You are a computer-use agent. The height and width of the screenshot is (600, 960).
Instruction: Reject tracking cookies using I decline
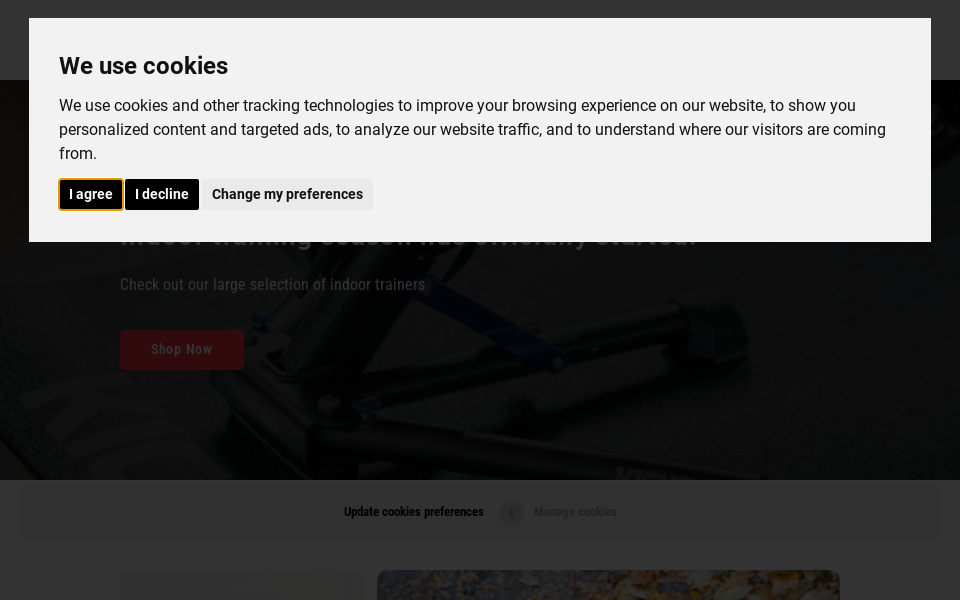click(161, 194)
